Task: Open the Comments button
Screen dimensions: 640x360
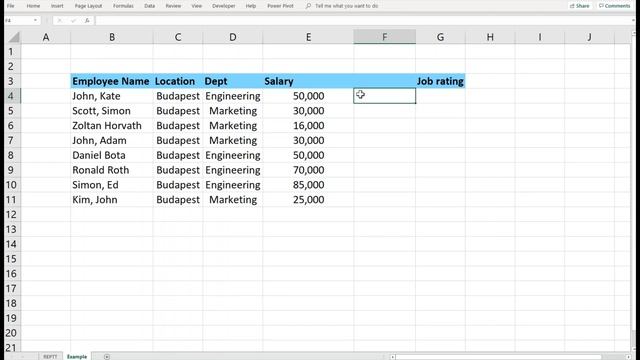Action: 614,6
